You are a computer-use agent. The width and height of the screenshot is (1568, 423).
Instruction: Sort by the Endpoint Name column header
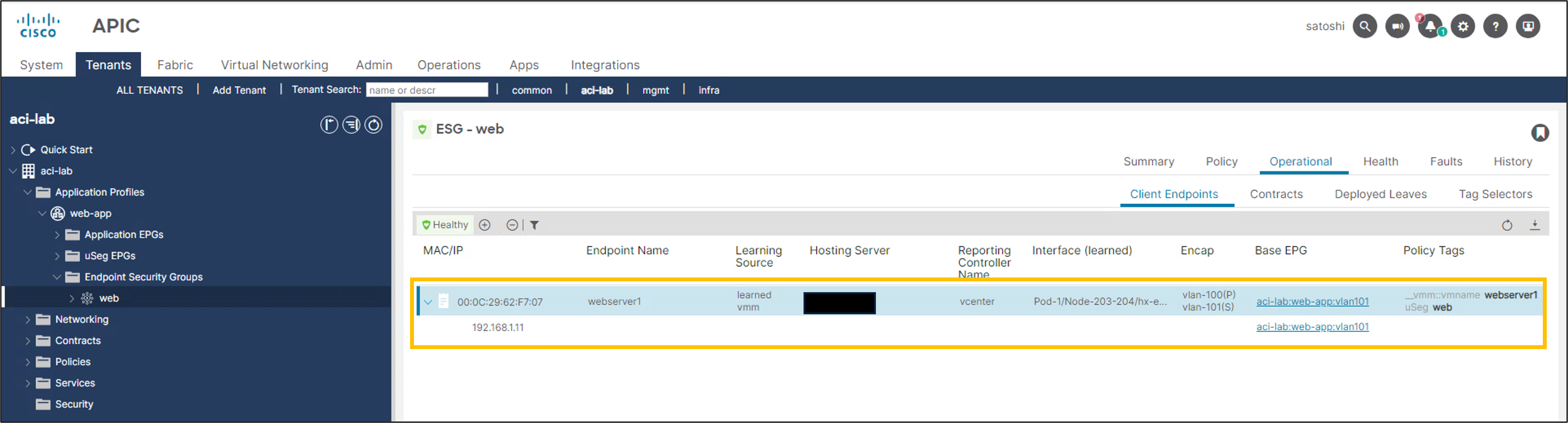[627, 251]
